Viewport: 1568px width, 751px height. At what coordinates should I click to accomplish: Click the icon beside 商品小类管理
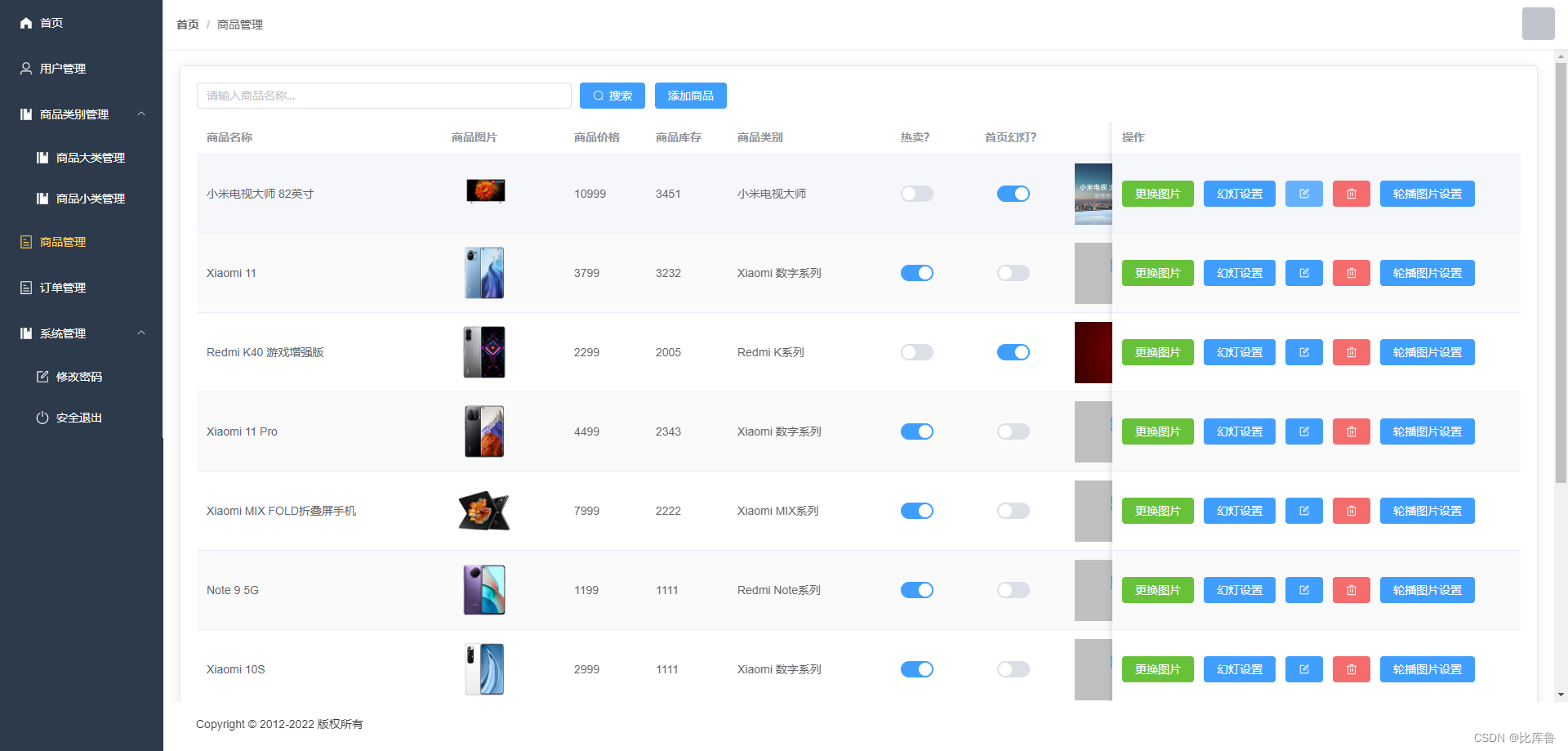point(42,199)
